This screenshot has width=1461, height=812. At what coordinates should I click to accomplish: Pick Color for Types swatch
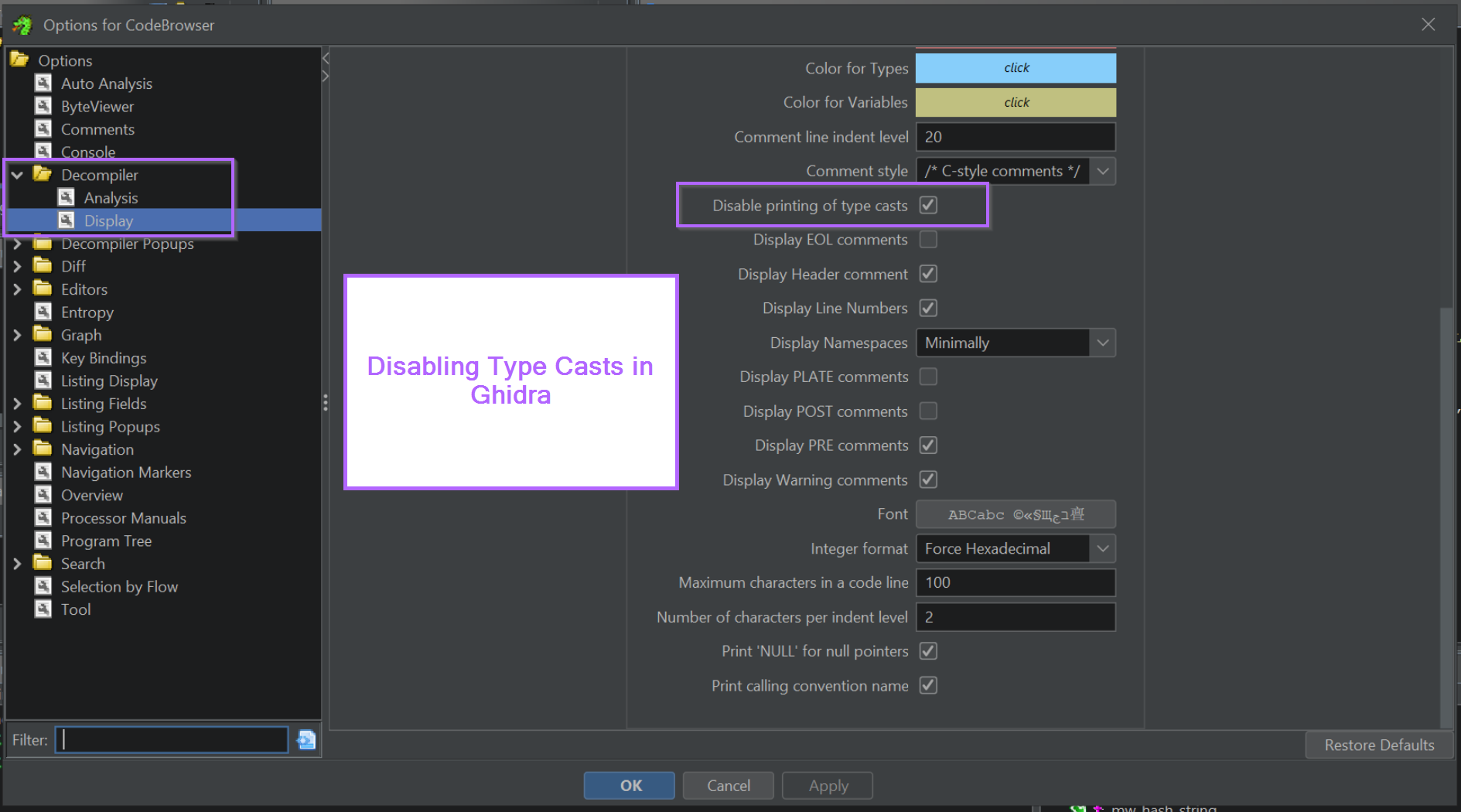[x=1016, y=68]
